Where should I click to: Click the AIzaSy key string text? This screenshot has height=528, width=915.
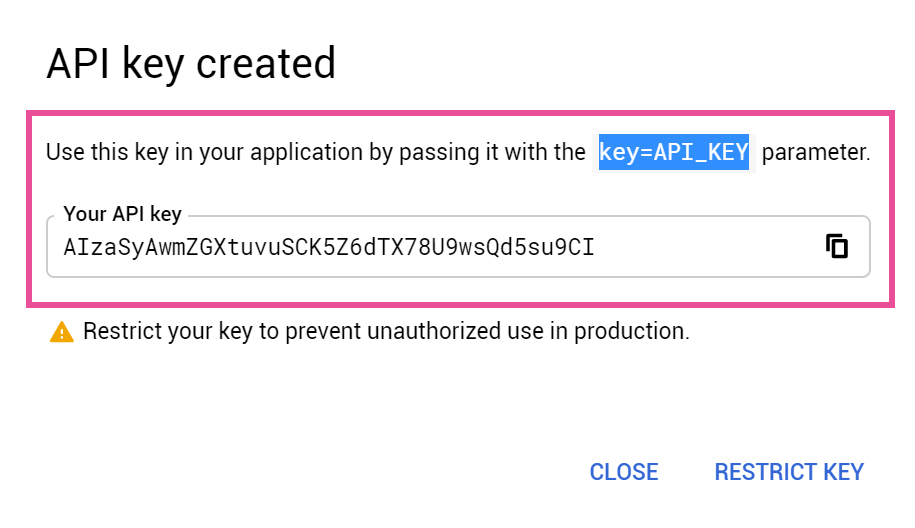[x=329, y=247]
